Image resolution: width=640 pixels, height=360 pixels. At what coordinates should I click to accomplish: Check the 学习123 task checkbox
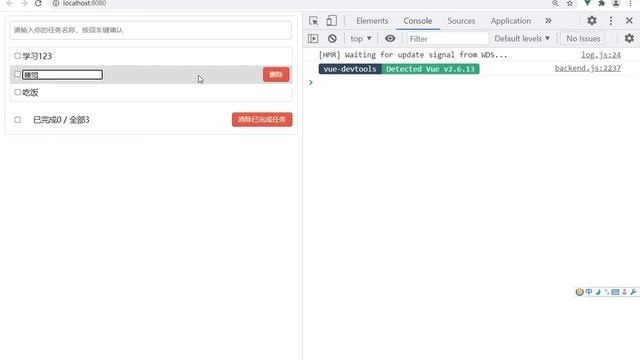click(17, 56)
